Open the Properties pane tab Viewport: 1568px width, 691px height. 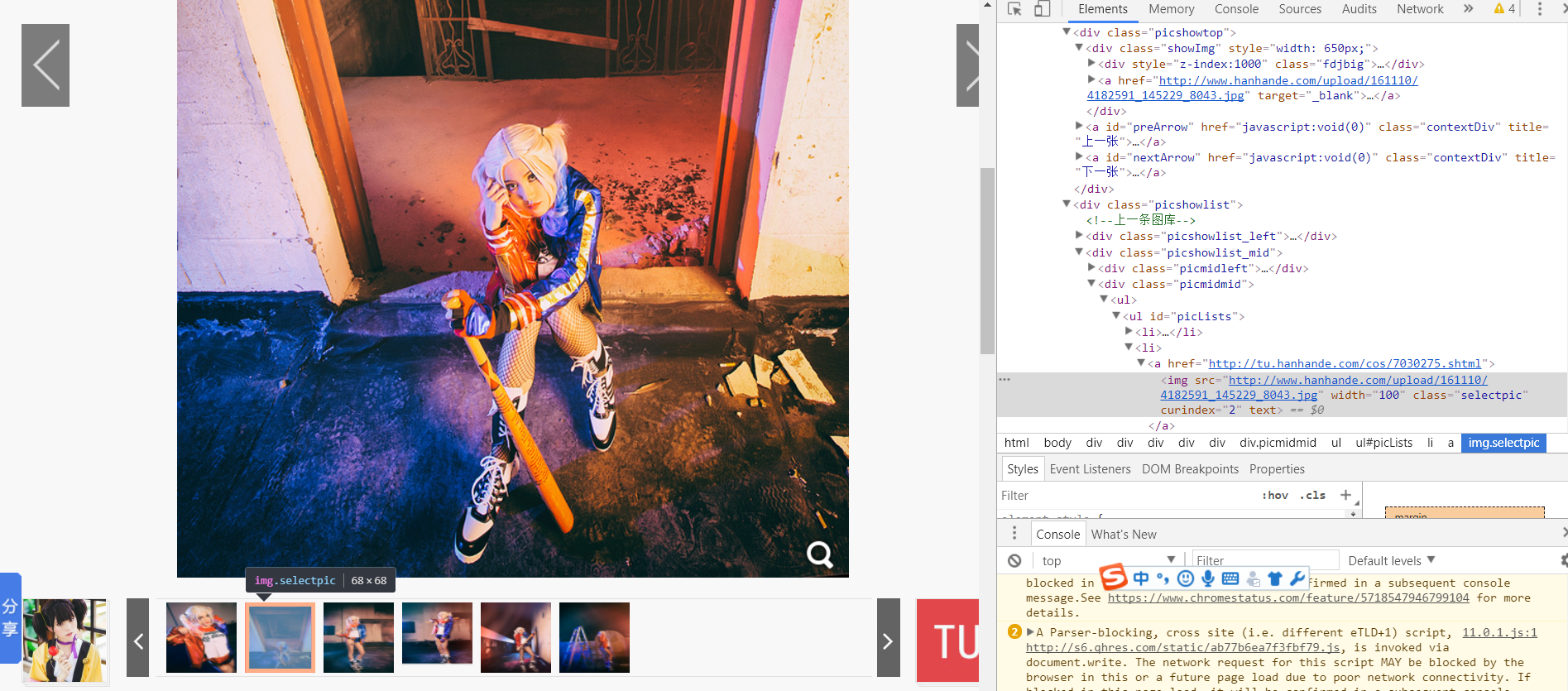point(1277,469)
